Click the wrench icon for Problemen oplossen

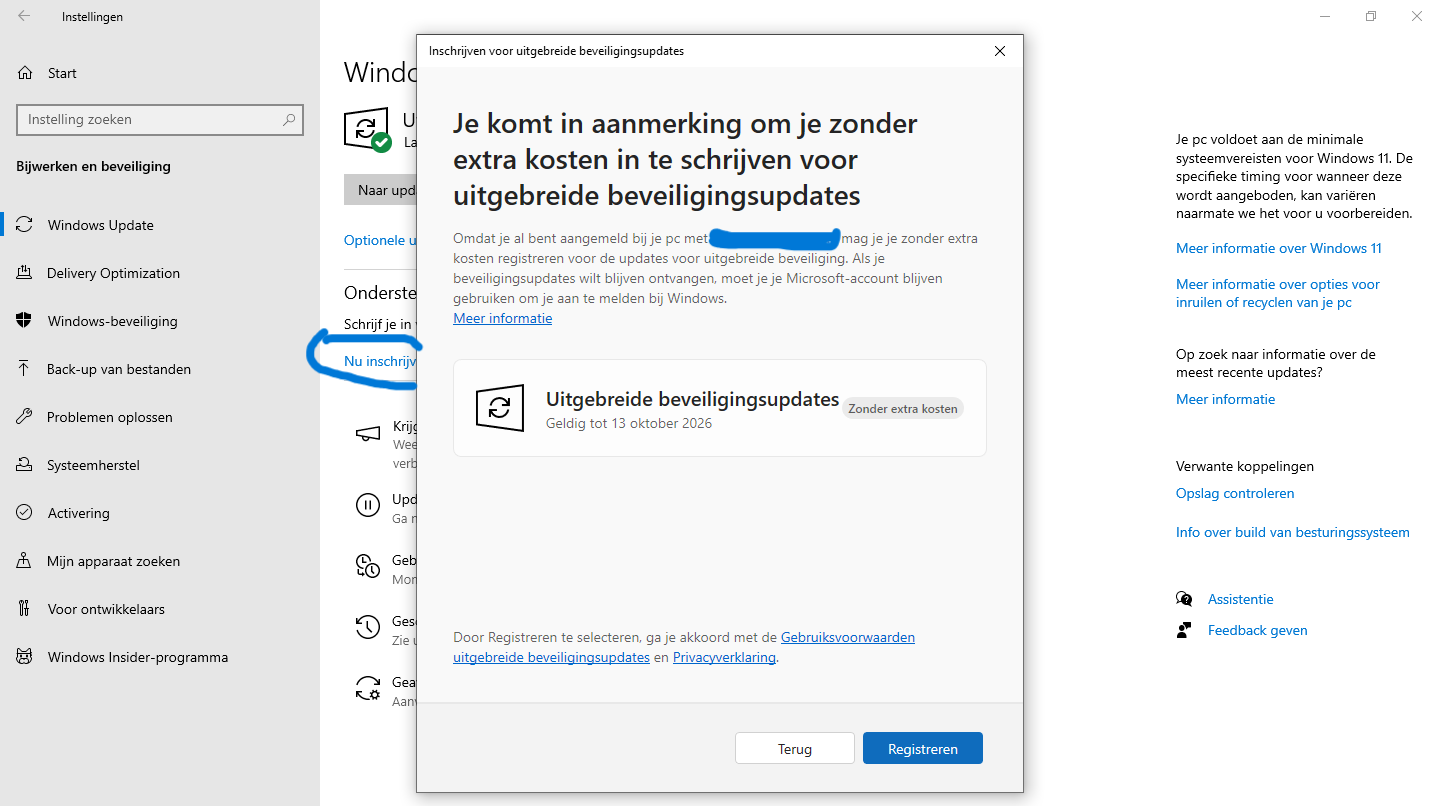tap(25, 417)
